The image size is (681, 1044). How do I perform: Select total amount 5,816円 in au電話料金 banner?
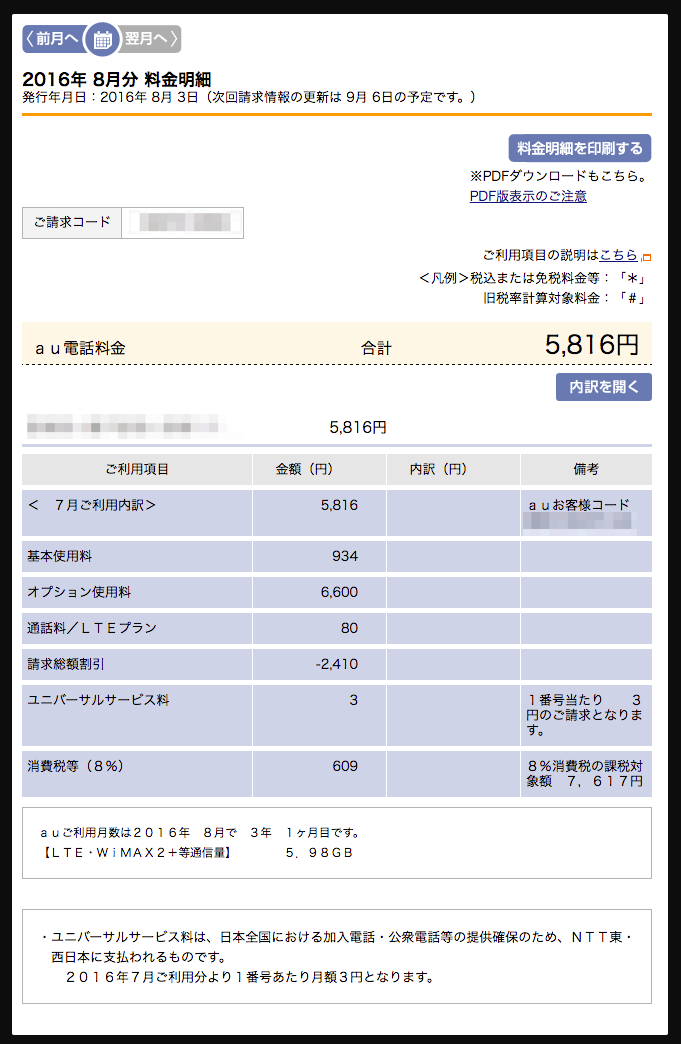tap(592, 344)
